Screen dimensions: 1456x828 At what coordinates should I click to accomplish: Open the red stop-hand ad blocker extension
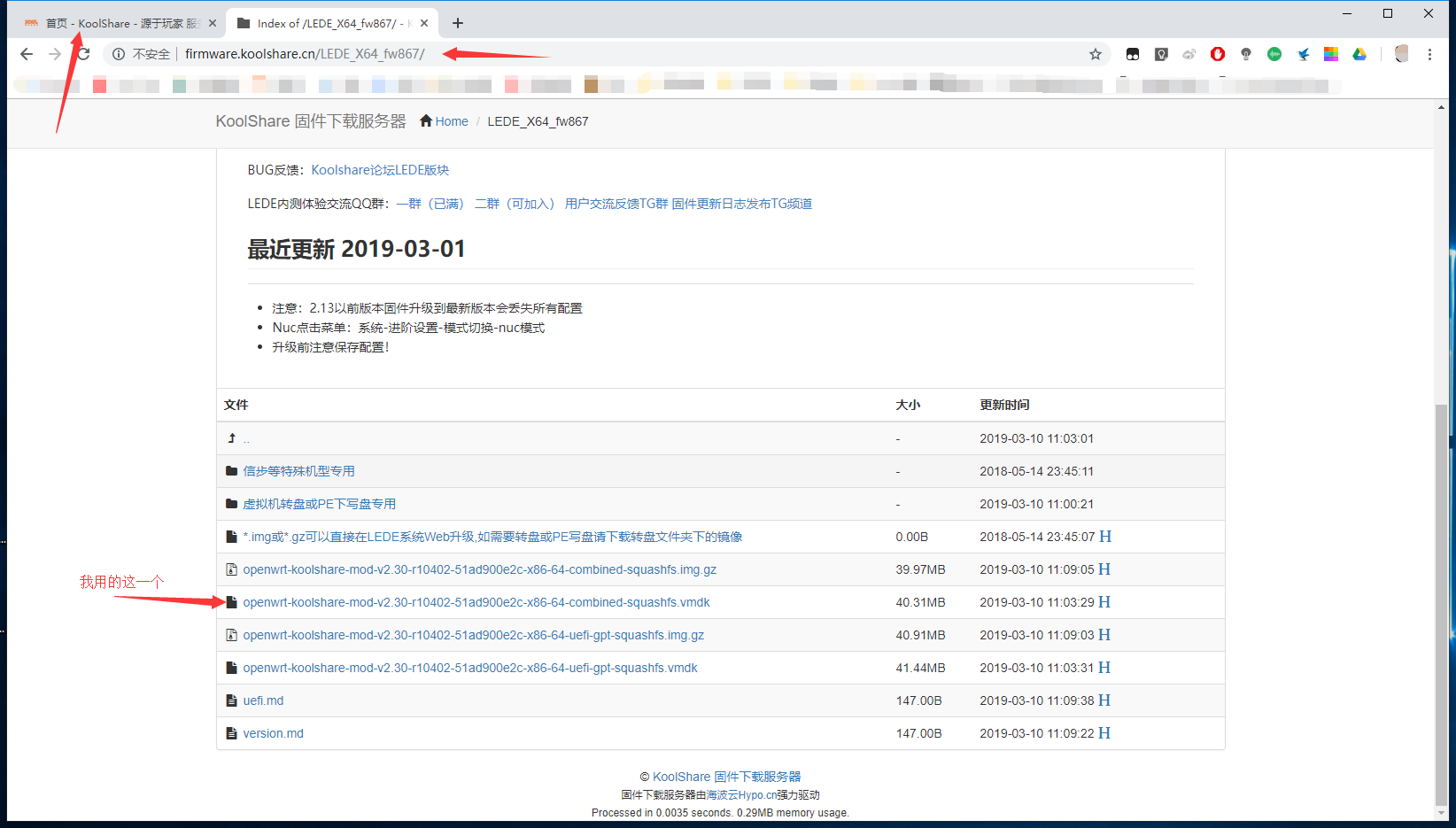click(1218, 54)
